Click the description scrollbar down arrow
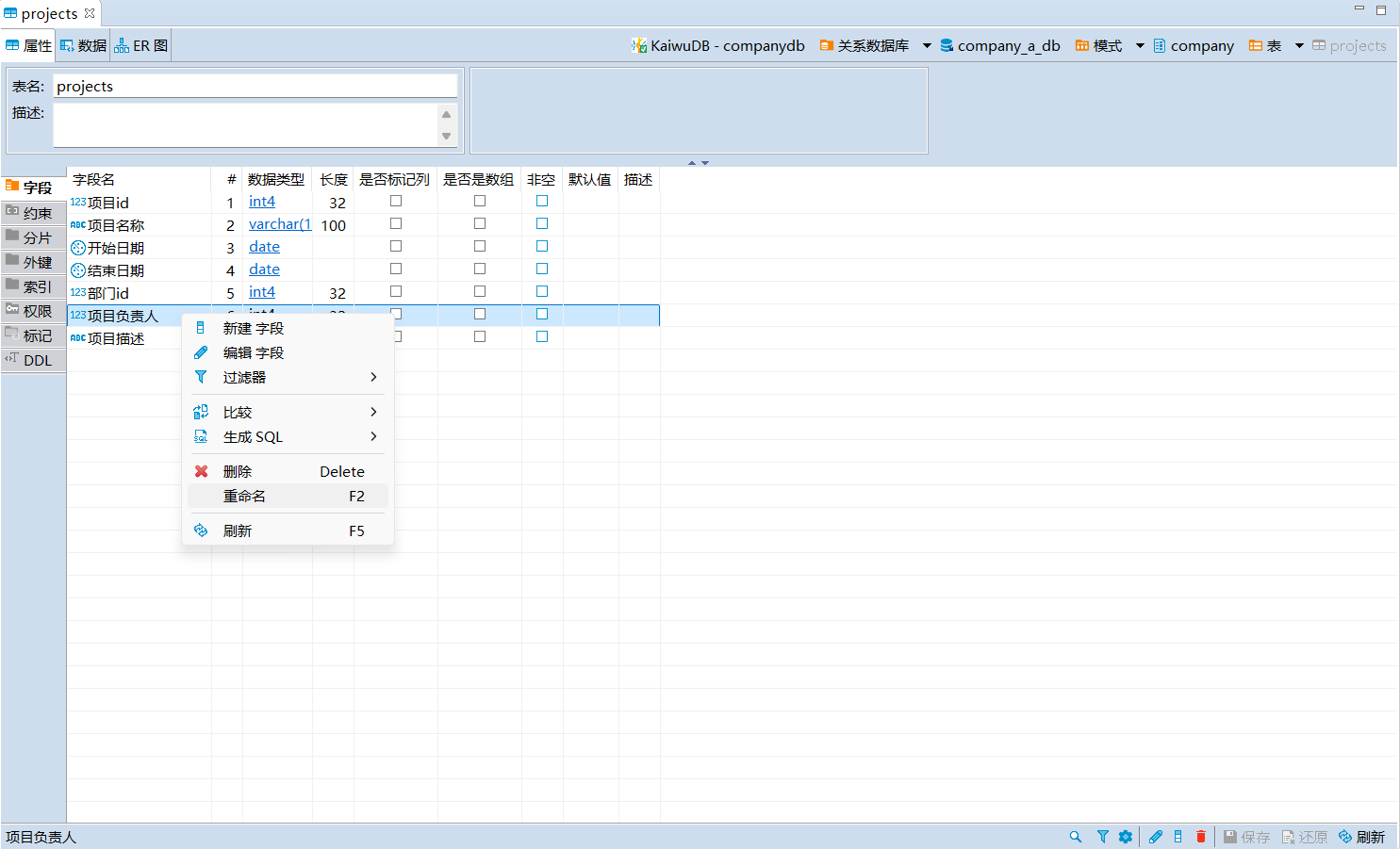 (x=447, y=137)
